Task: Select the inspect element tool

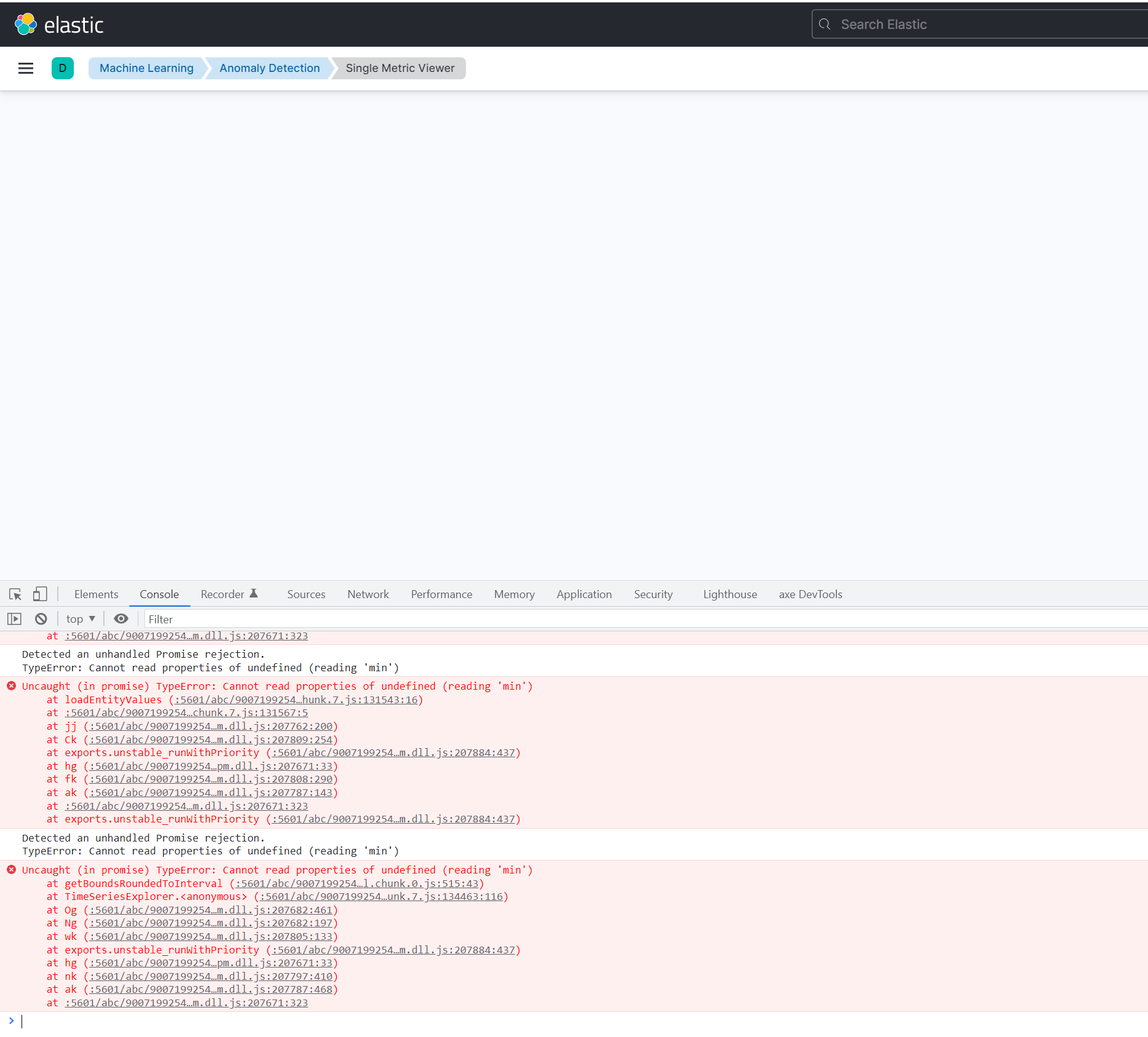Action: pos(14,594)
